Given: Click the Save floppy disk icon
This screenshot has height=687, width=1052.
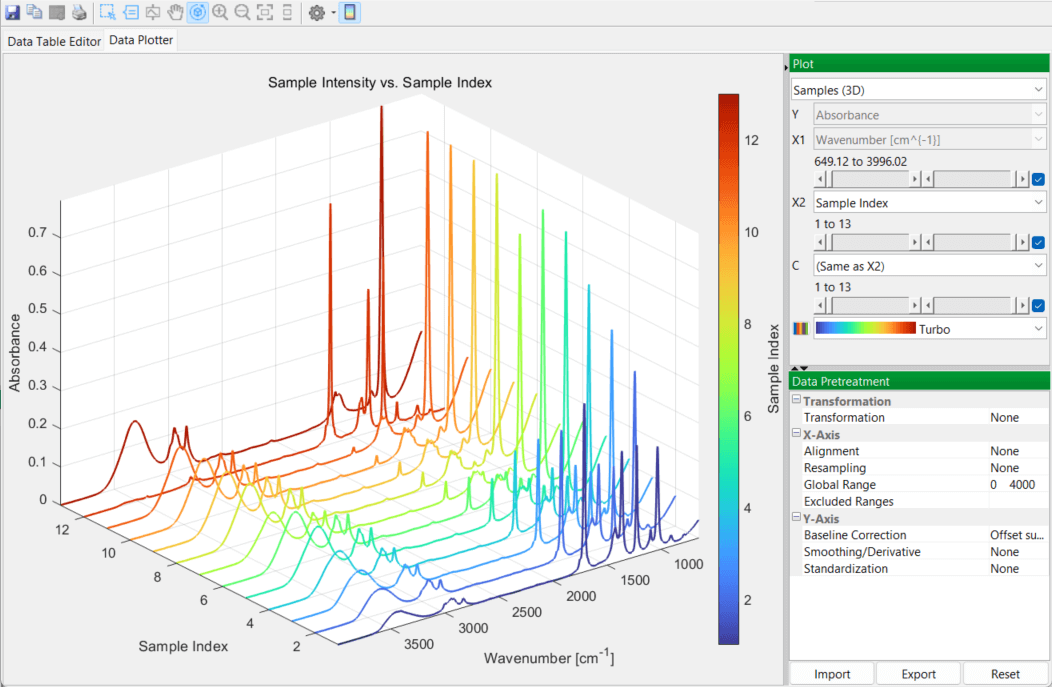Looking at the screenshot, I should pos(11,13).
